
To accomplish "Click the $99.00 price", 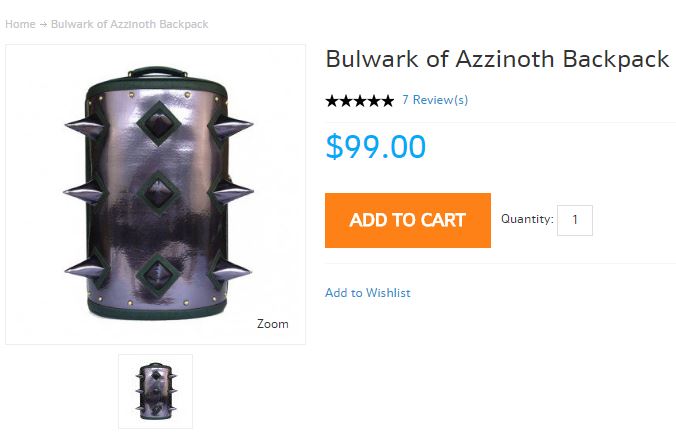I will click(x=376, y=147).
